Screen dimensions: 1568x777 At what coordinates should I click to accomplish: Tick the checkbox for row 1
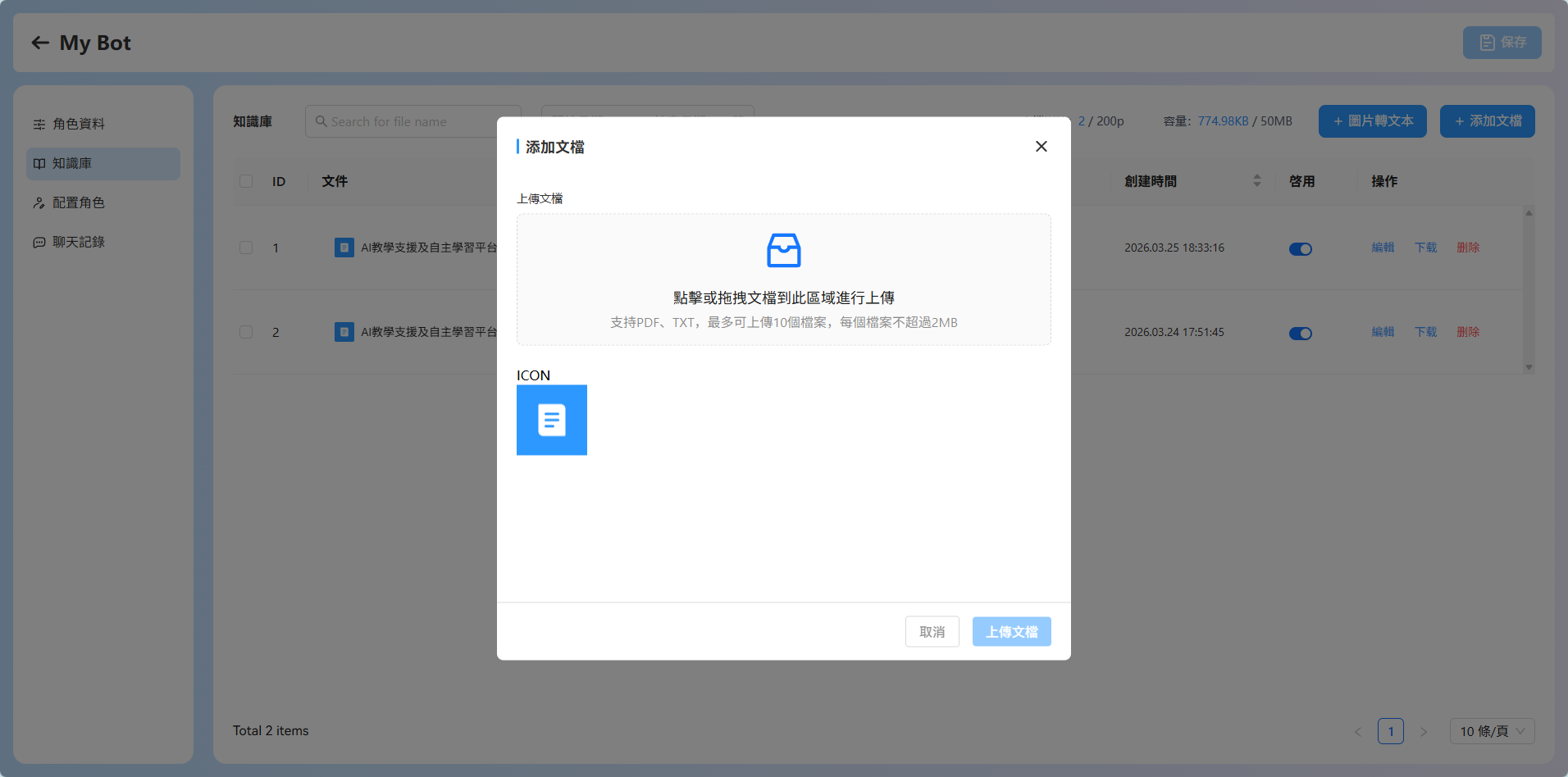click(246, 248)
